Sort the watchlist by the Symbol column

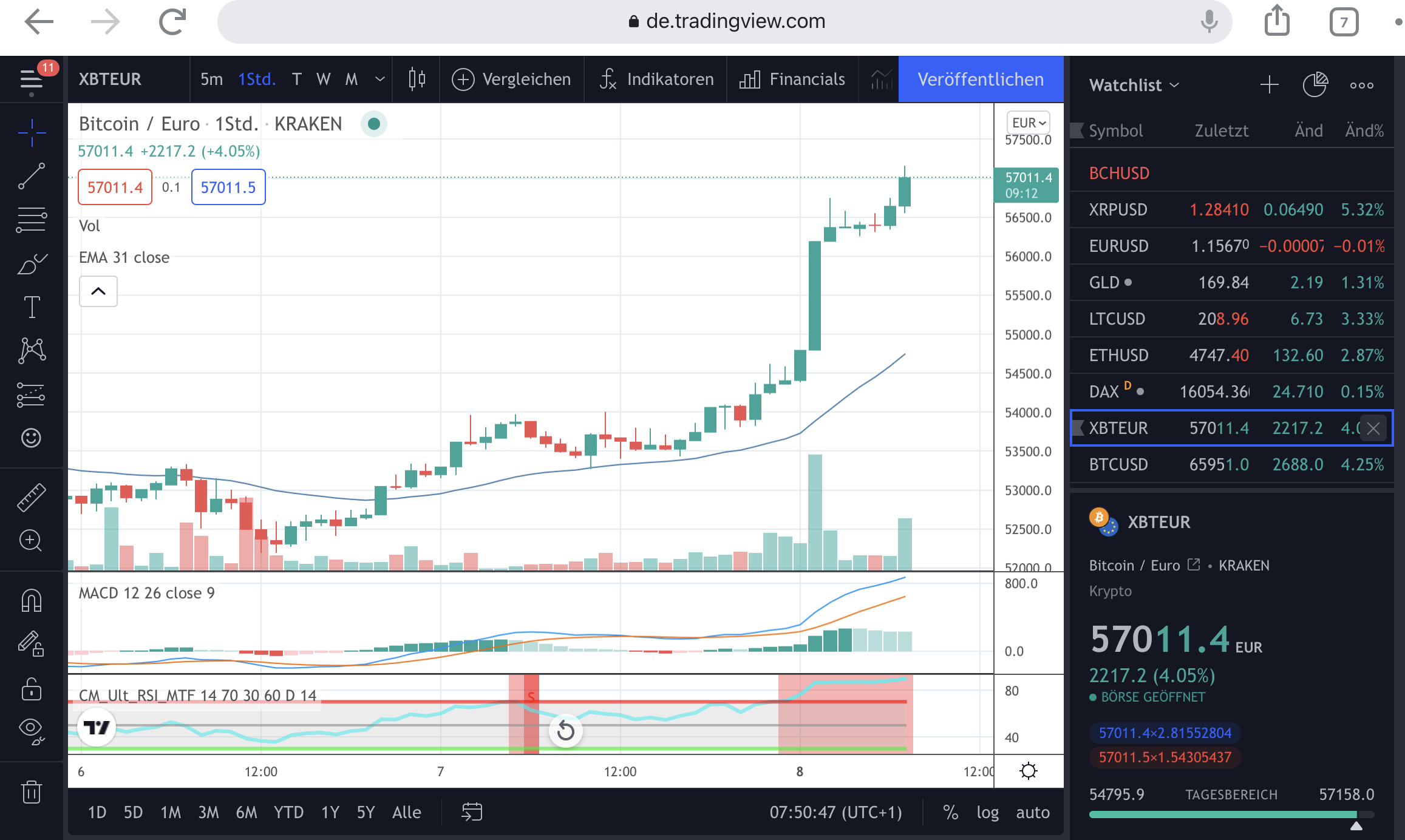pos(1115,130)
